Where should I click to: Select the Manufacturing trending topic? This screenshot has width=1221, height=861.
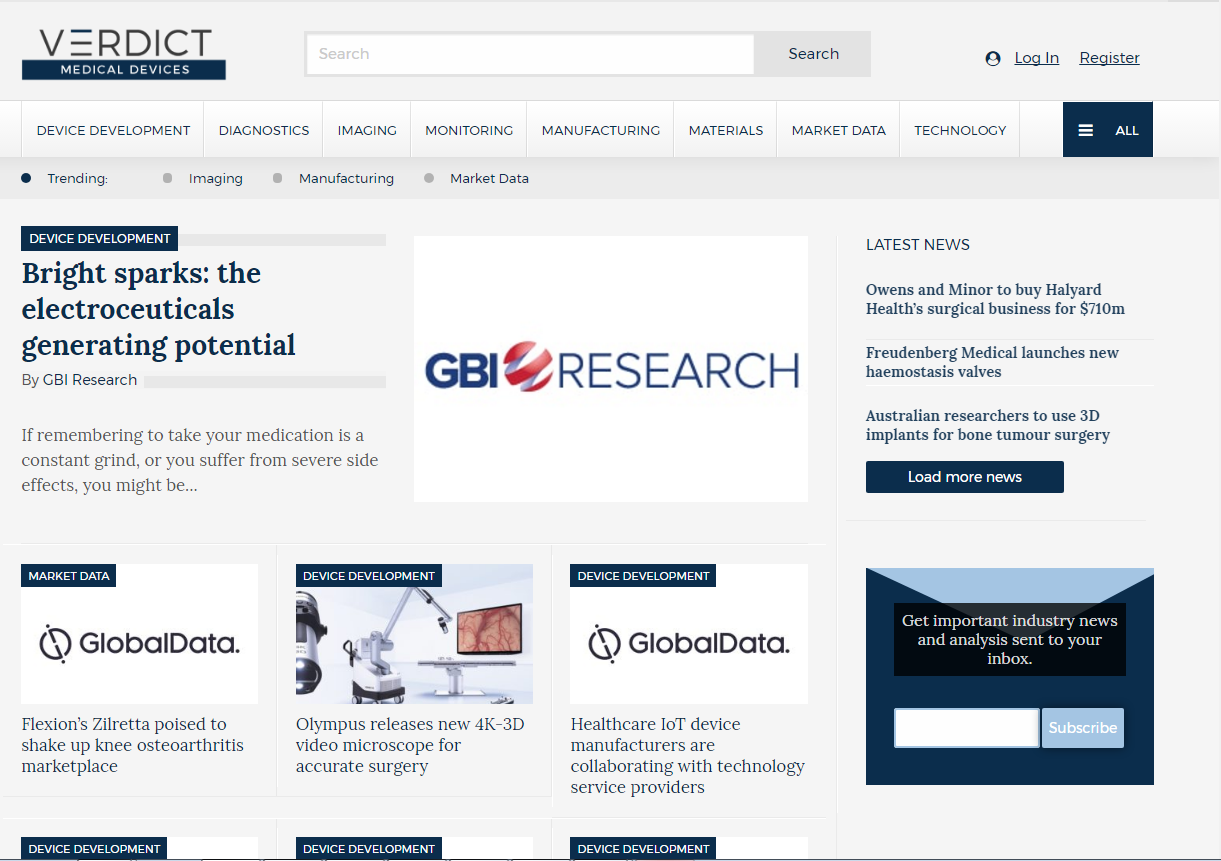click(x=346, y=179)
